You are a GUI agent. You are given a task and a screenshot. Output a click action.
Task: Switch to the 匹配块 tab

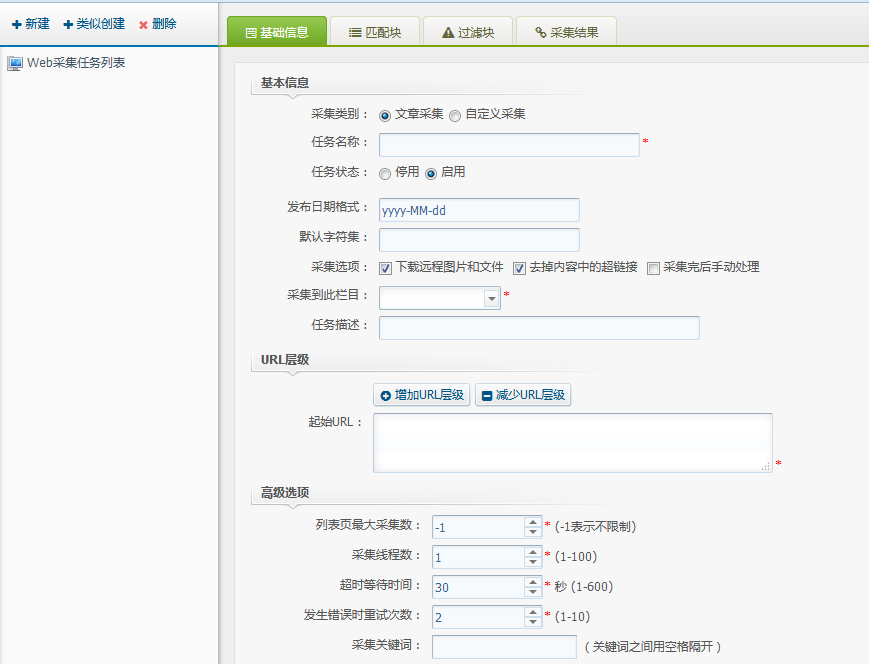[375, 32]
